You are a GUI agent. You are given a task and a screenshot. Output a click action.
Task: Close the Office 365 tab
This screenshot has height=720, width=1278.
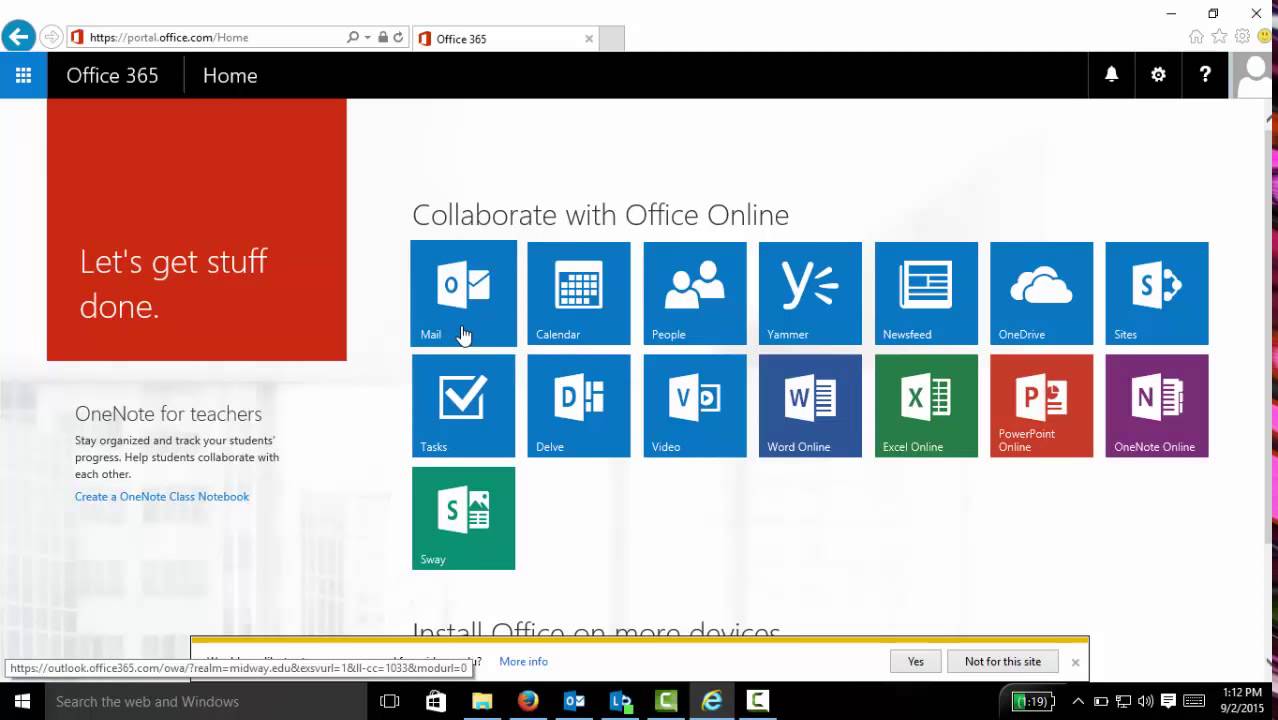pos(589,39)
